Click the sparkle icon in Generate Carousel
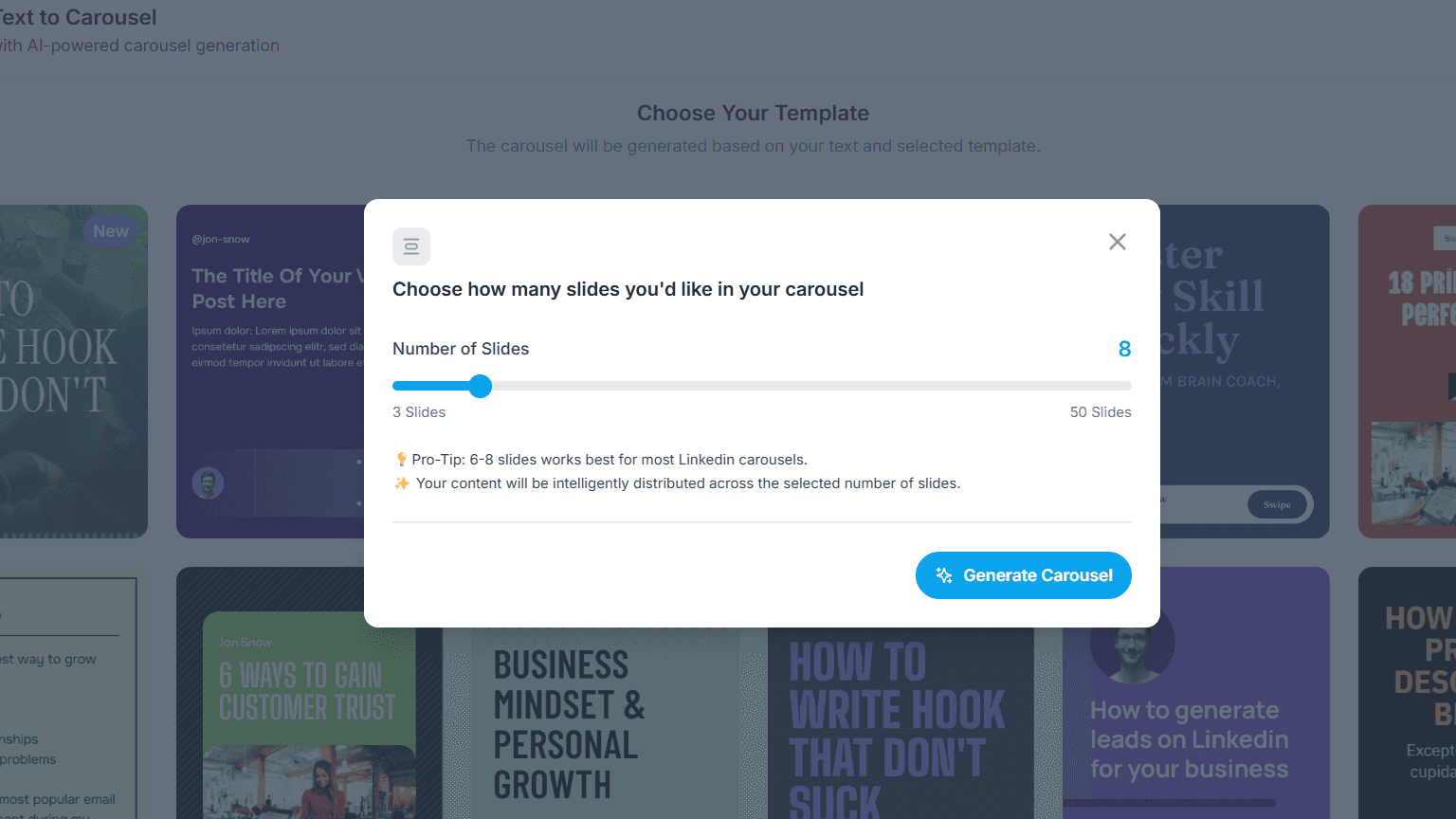Viewport: 1456px width, 819px height. (944, 575)
